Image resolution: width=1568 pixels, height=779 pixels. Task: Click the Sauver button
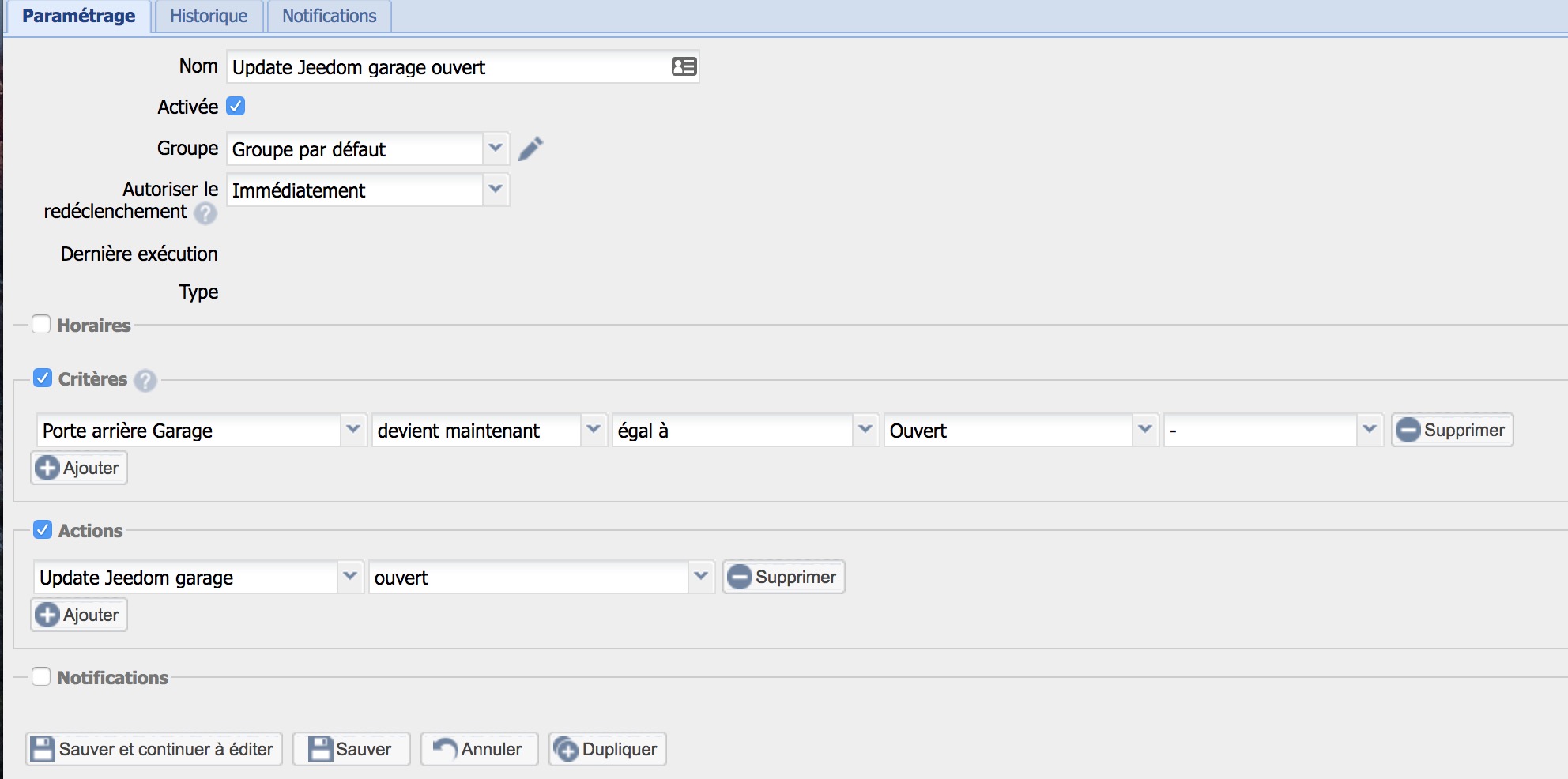click(352, 749)
